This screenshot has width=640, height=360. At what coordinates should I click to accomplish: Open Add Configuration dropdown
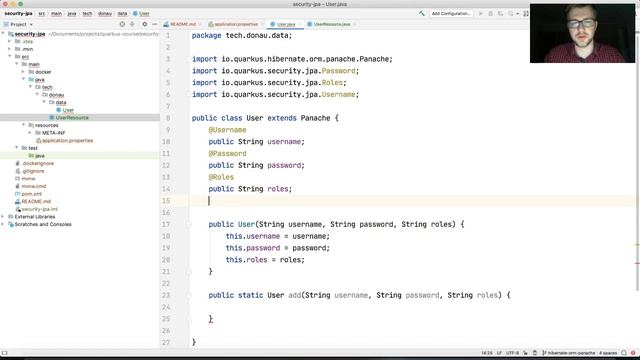[451, 13]
